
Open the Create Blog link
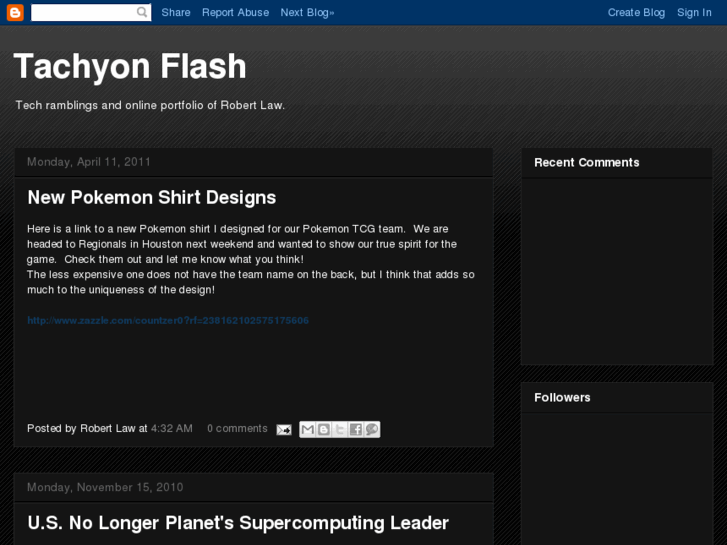coord(636,13)
